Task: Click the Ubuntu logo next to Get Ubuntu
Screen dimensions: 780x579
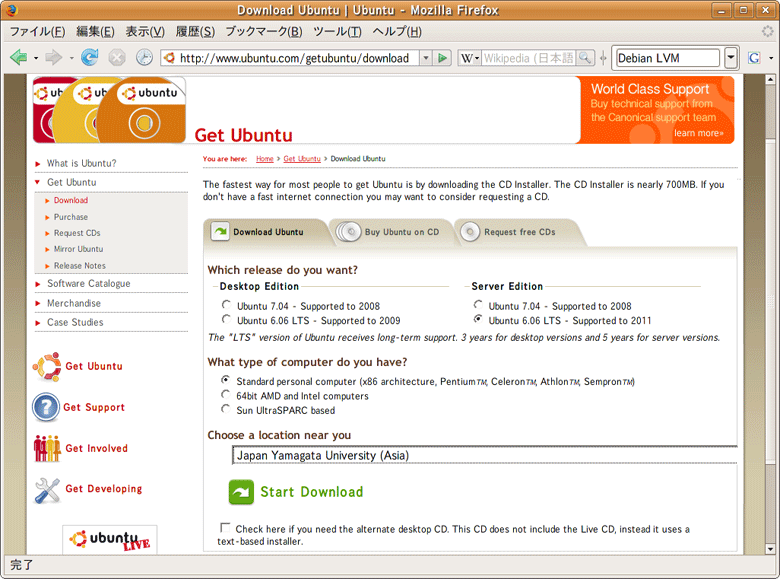Action: 47,367
